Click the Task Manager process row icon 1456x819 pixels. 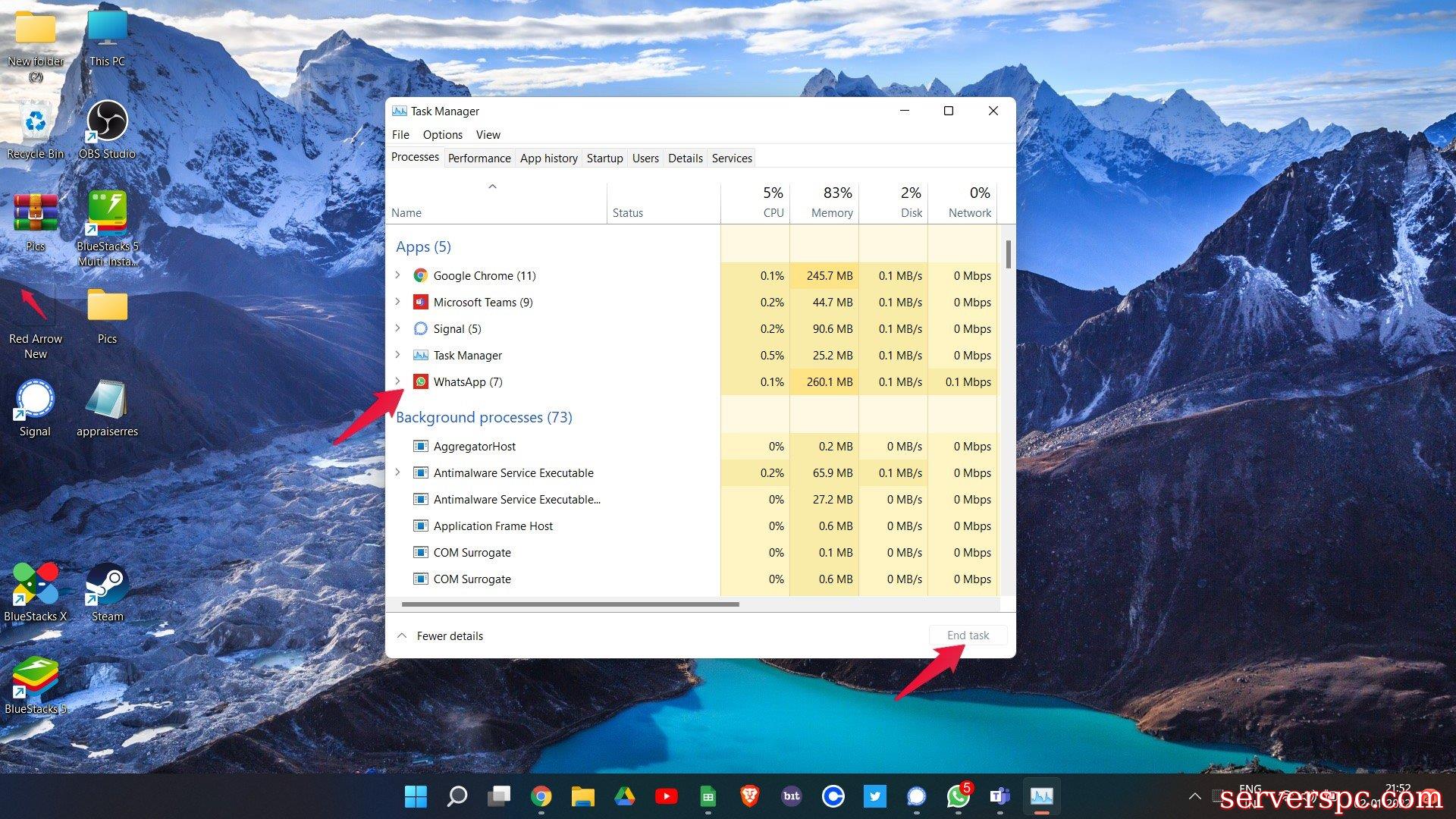[x=420, y=356]
